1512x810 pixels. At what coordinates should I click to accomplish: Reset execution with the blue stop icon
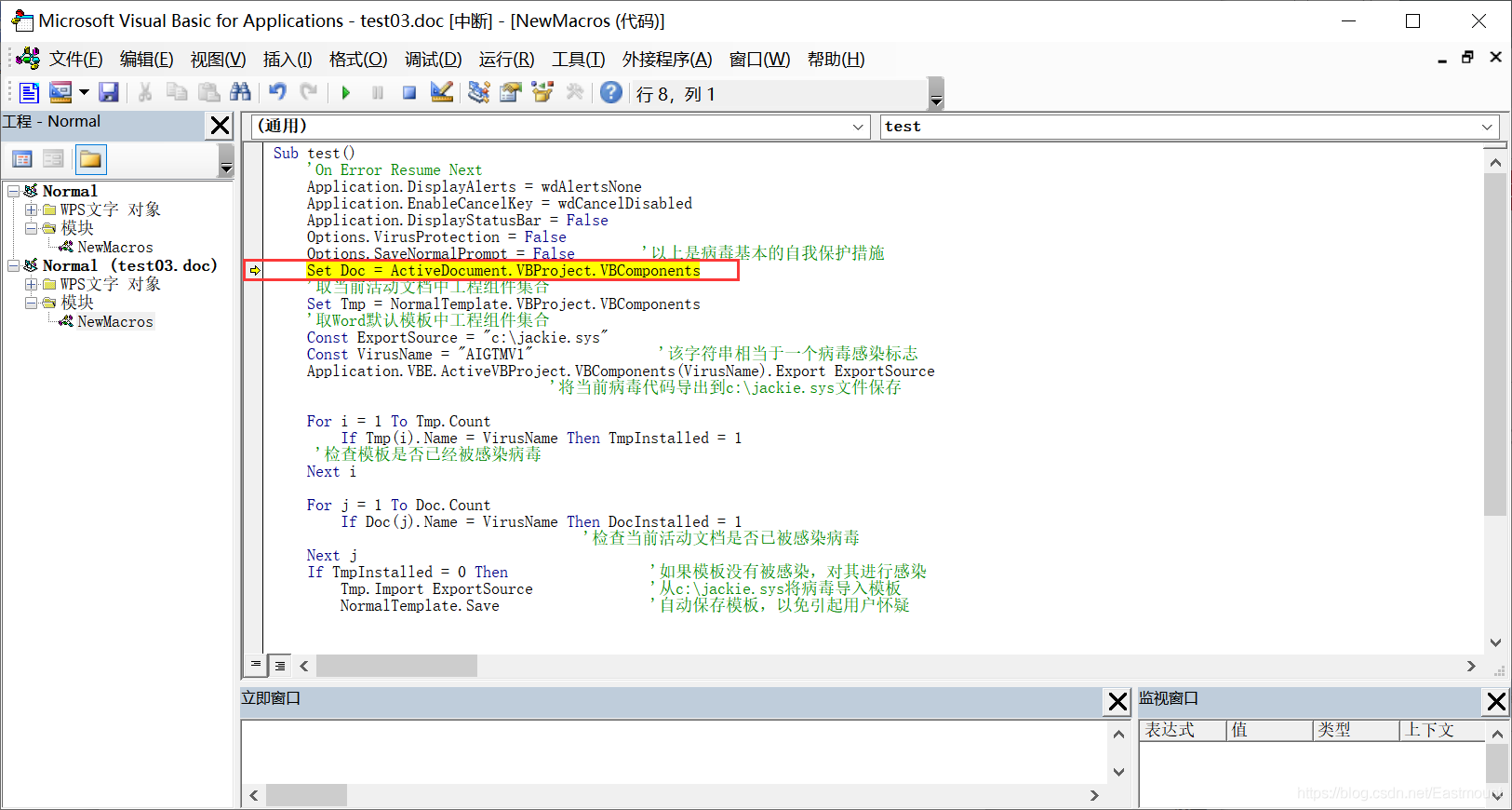409,92
